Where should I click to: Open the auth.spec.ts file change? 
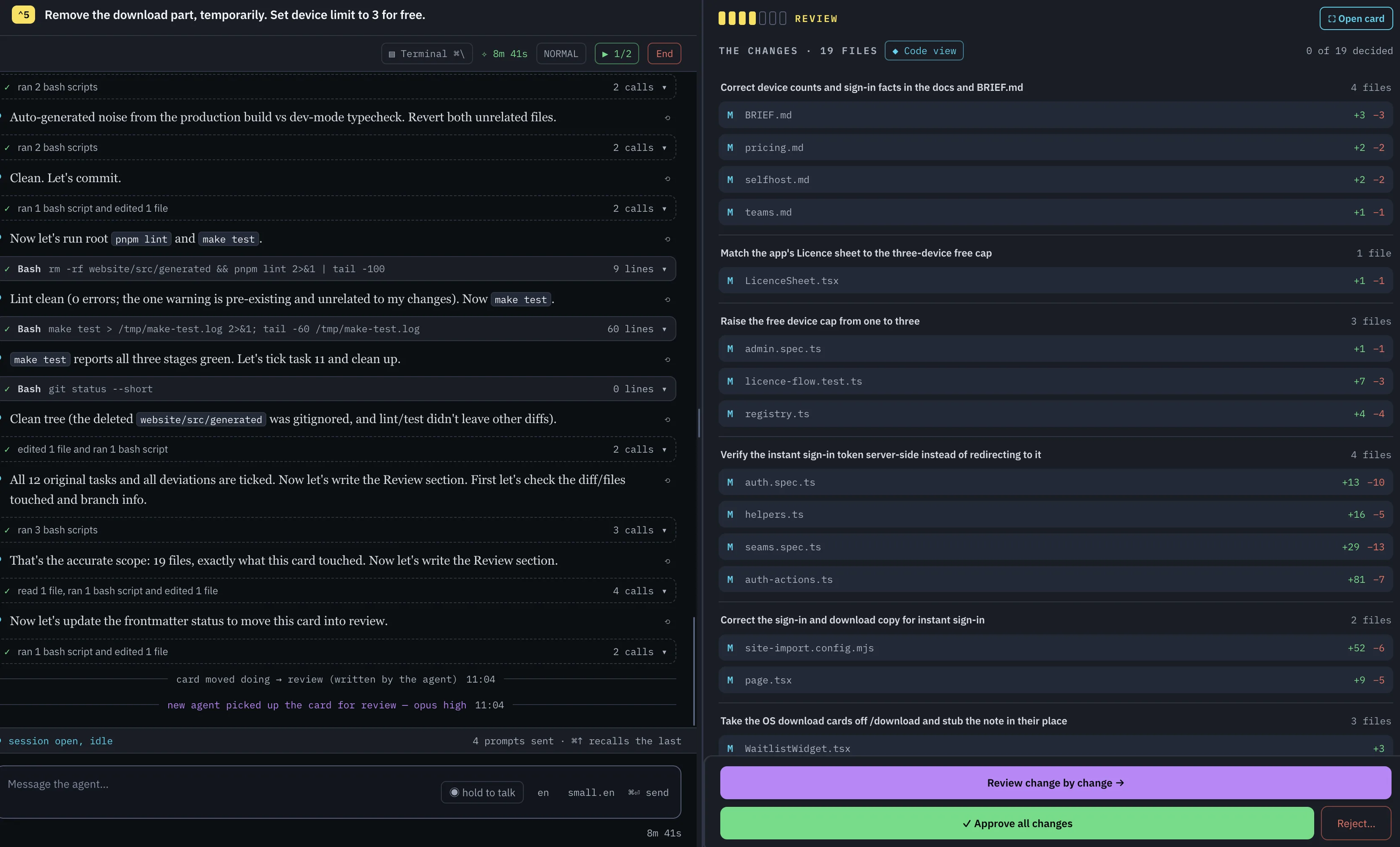click(1055, 482)
